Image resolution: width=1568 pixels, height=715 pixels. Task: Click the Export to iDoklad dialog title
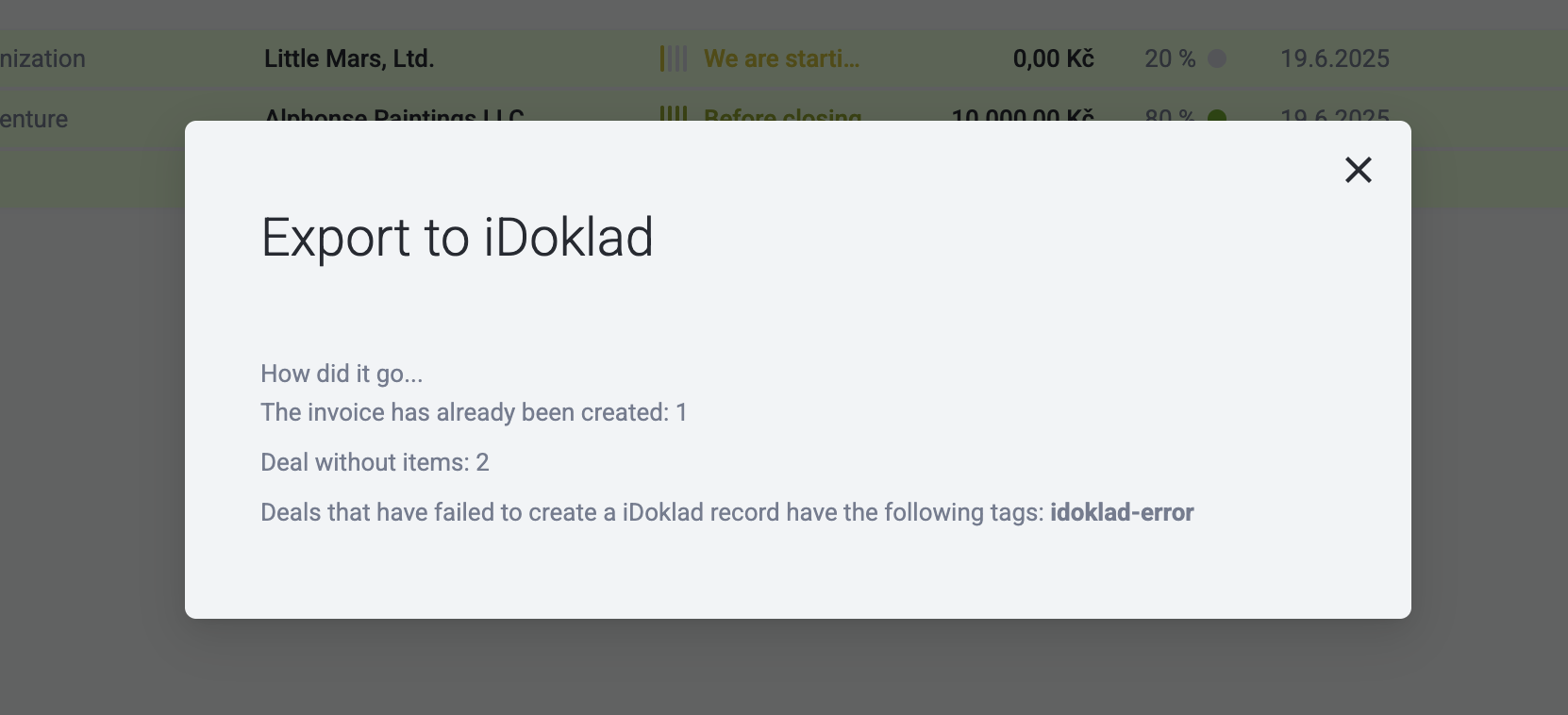pos(457,238)
